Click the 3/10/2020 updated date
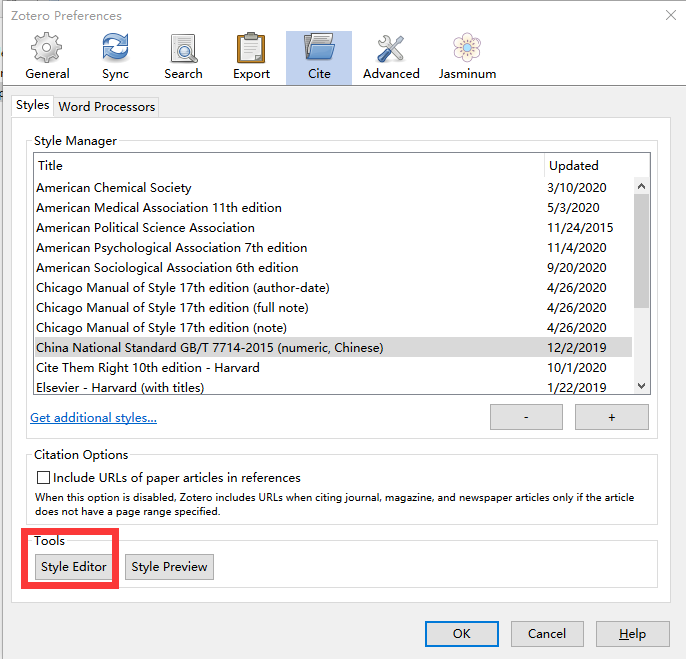Image resolution: width=686 pixels, height=659 pixels. [577, 188]
